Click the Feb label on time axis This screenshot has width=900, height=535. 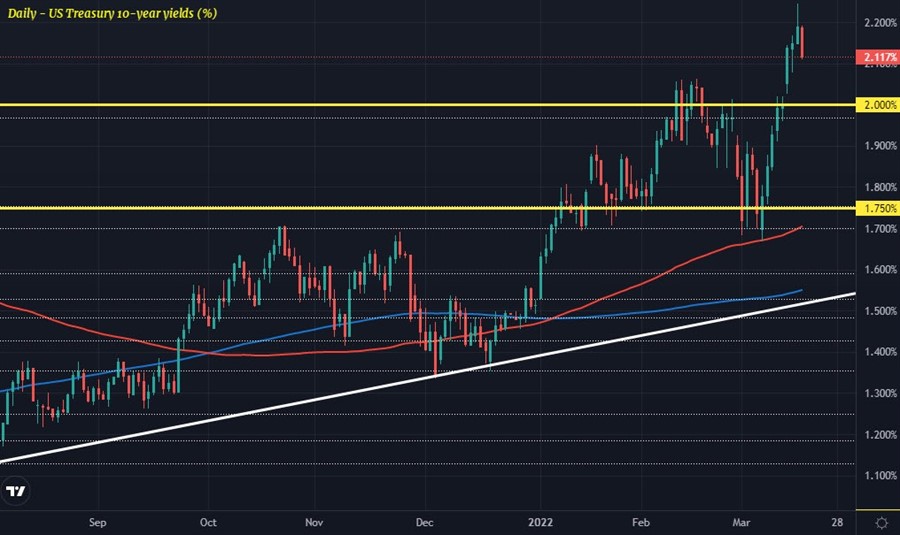coord(643,522)
